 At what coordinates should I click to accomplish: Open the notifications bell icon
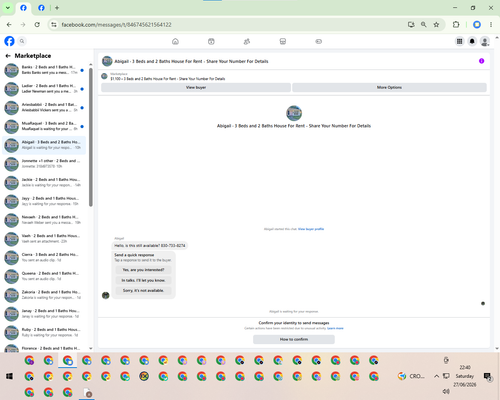tap(472, 41)
